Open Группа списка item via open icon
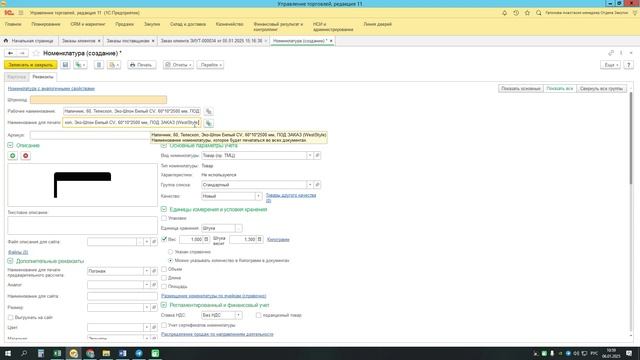 317,185
